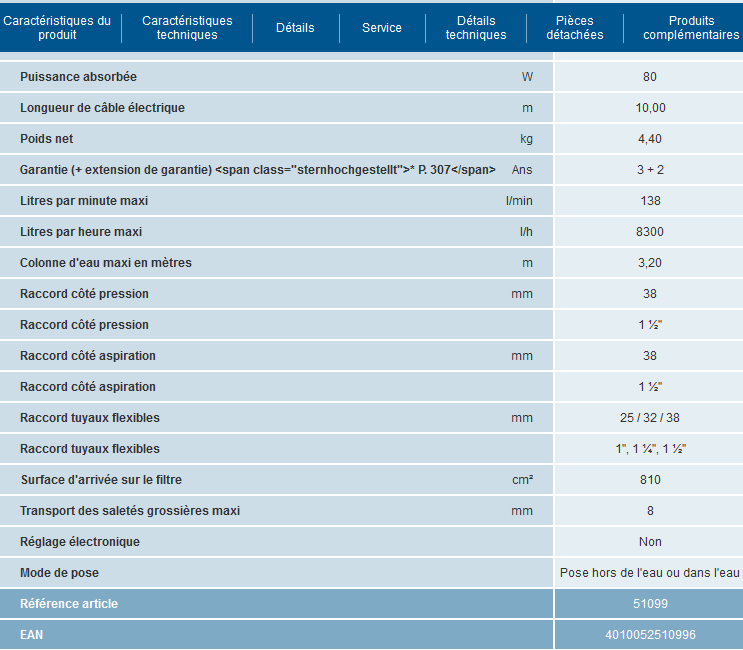This screenshot has width=743, height=650.
Task: Open Produits complémentaires tab
Action: (691, 28)
